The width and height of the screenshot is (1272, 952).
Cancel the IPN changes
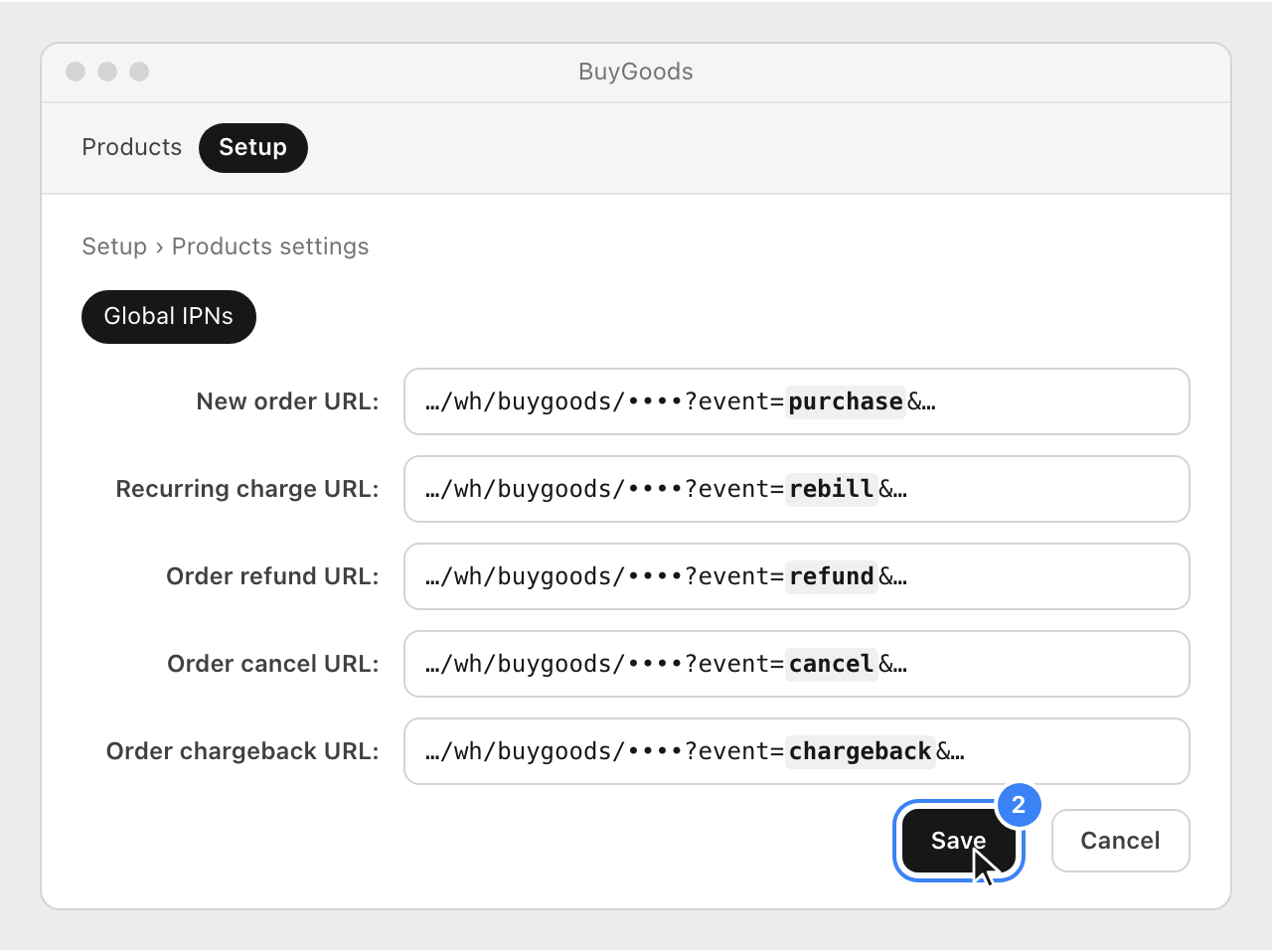point(1120,841)
